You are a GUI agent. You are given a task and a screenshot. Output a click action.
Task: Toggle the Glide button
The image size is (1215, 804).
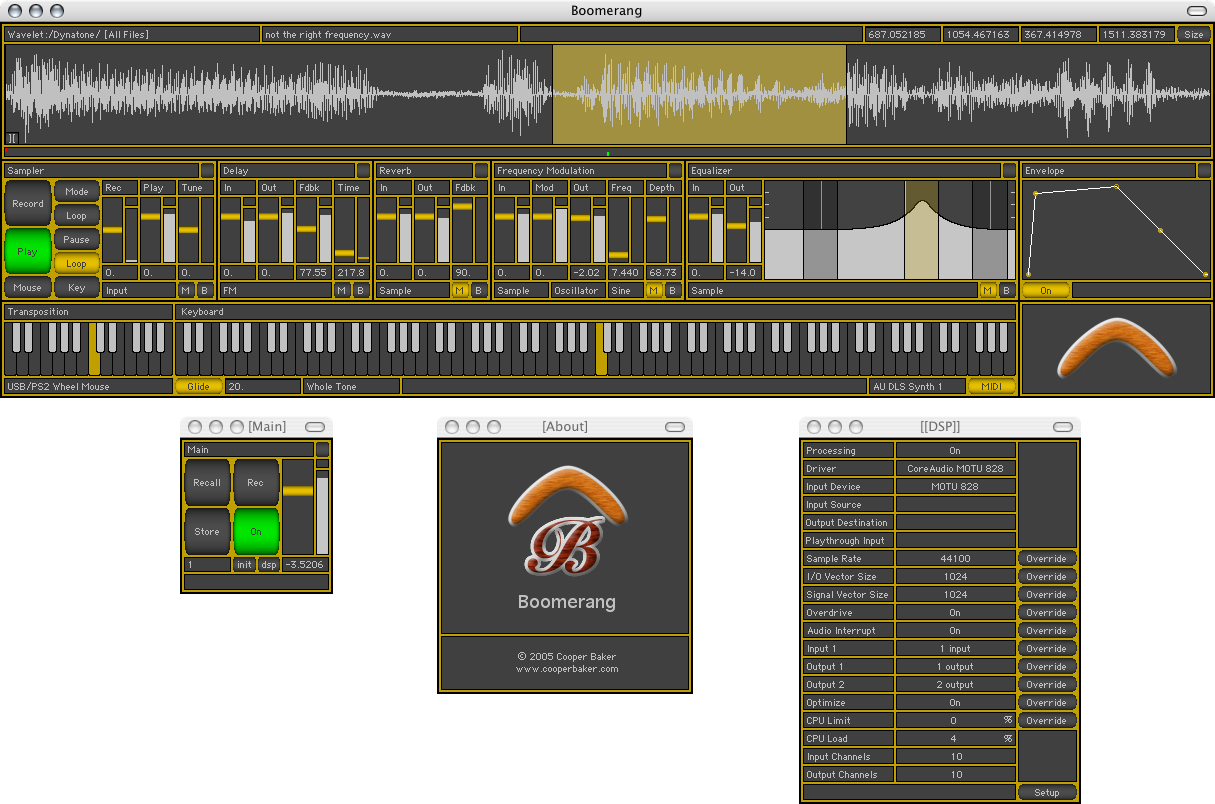pyautogui.click(x=199, y=387)
